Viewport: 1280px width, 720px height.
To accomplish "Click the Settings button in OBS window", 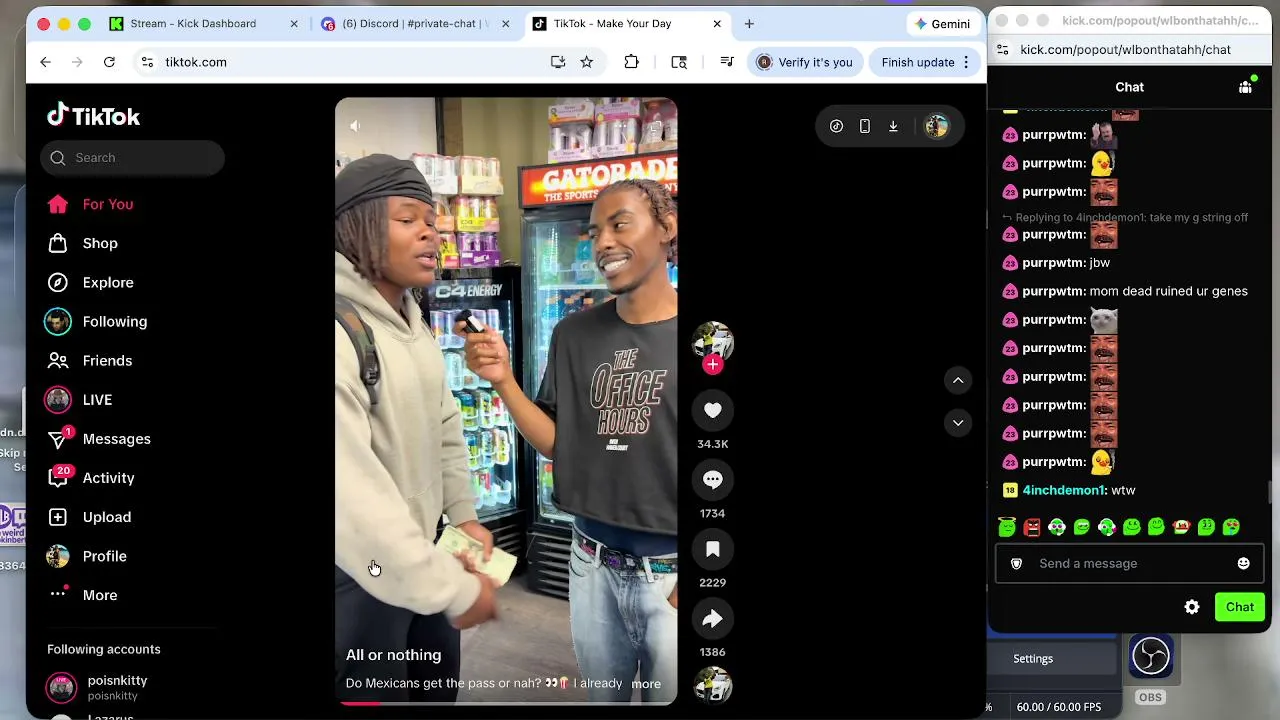I will pyautogui.click(x=1033, y=659).
